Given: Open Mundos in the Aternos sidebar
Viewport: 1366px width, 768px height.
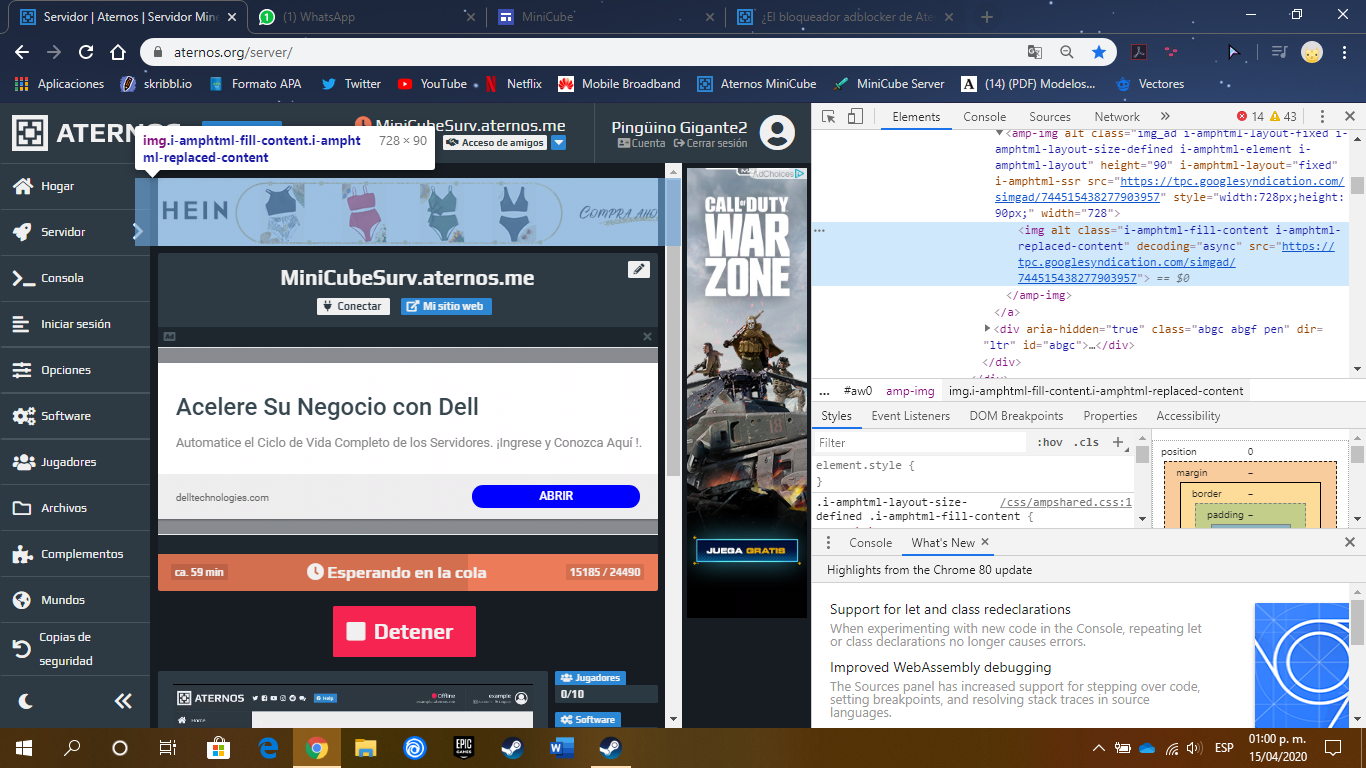Looking at the screenshot, I should tap(75, 600).
